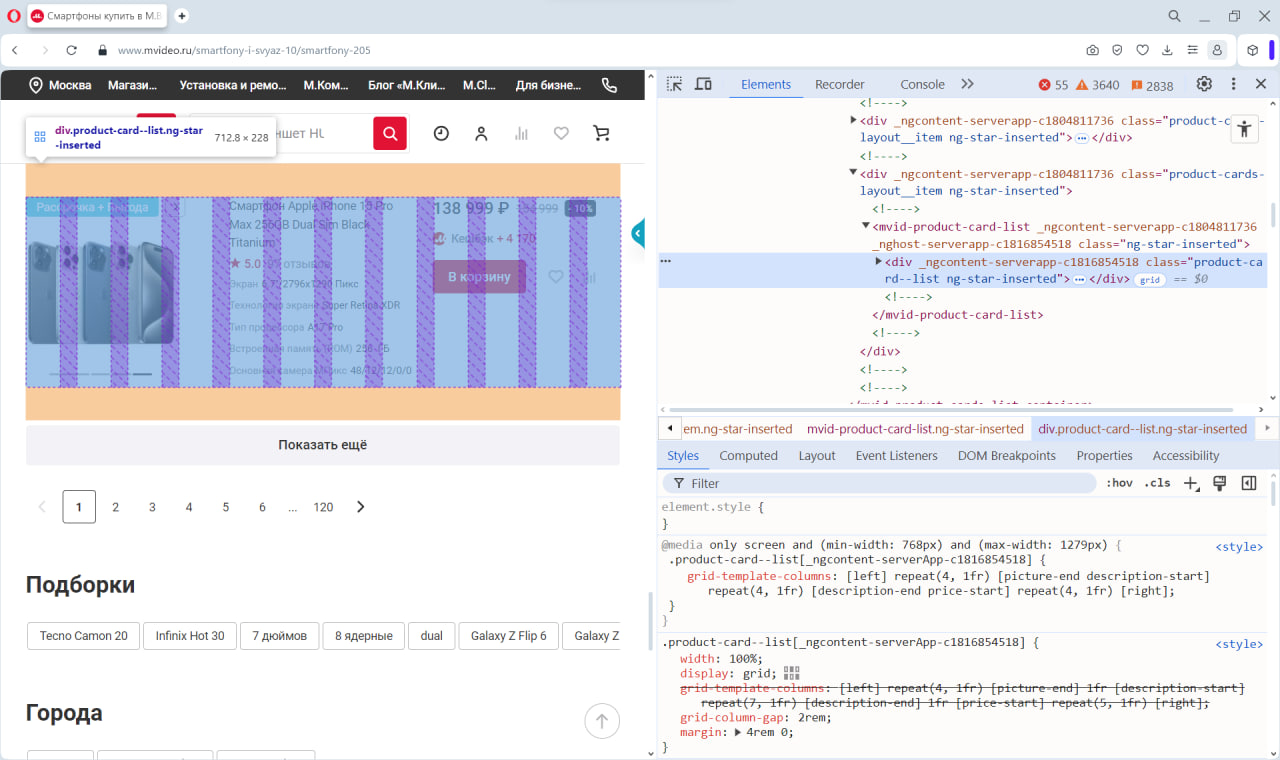
Task: Click the 3640 warnings counter
Action: click(x=1098, y=85)
